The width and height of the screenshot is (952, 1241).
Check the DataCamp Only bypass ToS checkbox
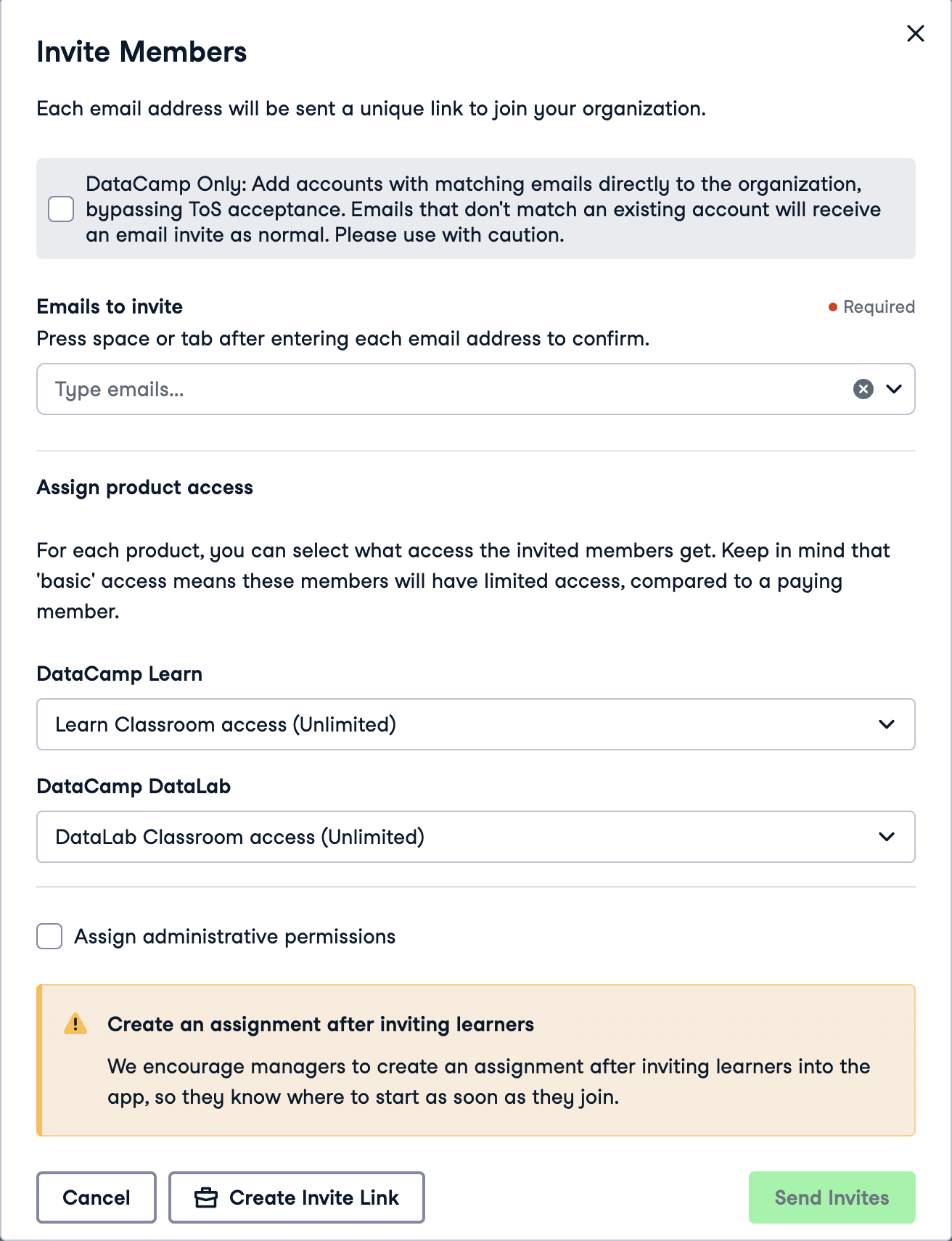click(61, 209)
